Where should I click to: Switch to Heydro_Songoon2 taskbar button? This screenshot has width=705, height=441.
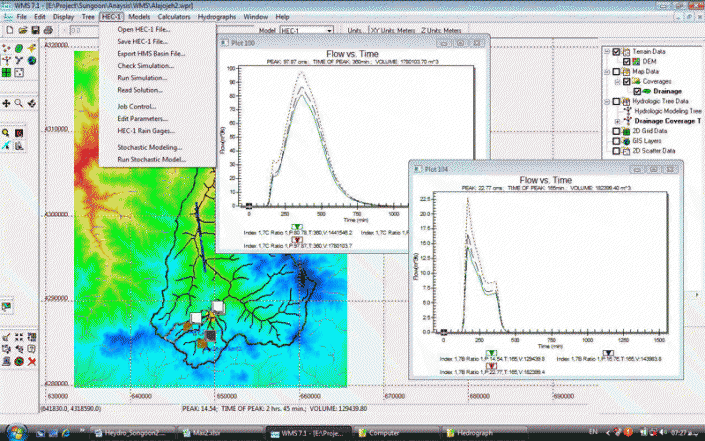(x=132, y=433)
